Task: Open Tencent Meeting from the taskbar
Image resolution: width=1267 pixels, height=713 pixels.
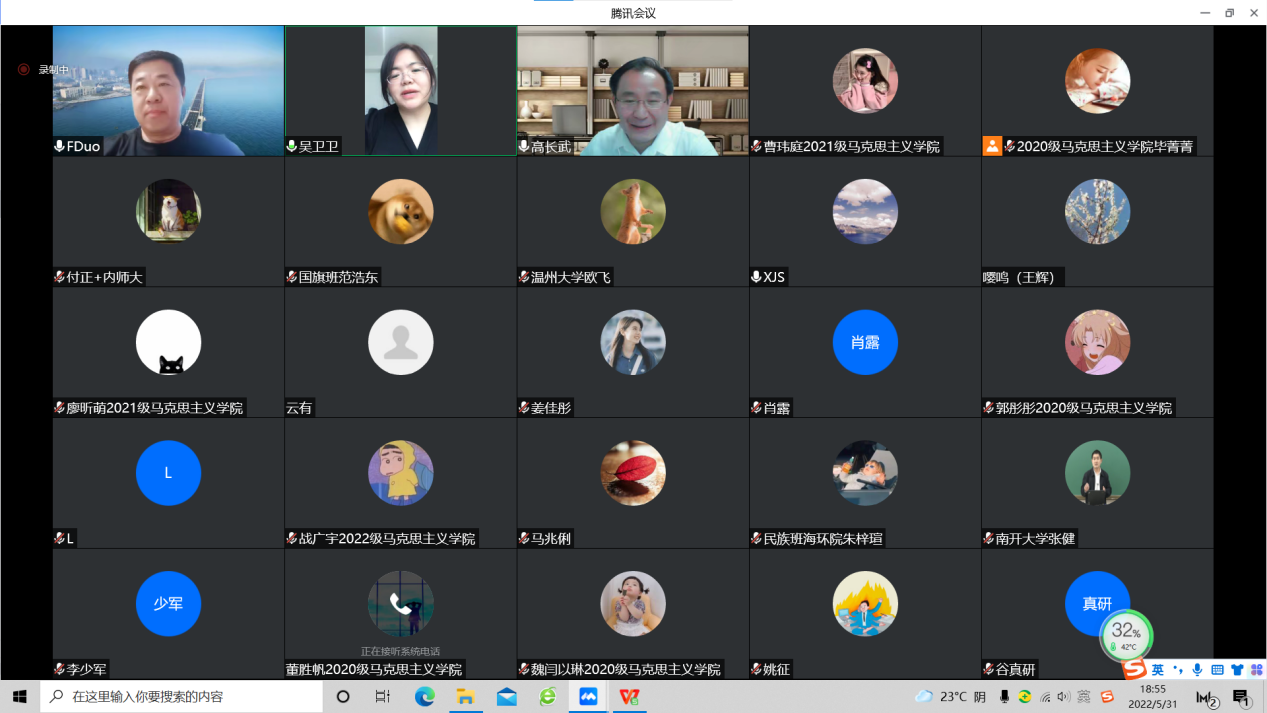Action: click(x=588, y=696)
